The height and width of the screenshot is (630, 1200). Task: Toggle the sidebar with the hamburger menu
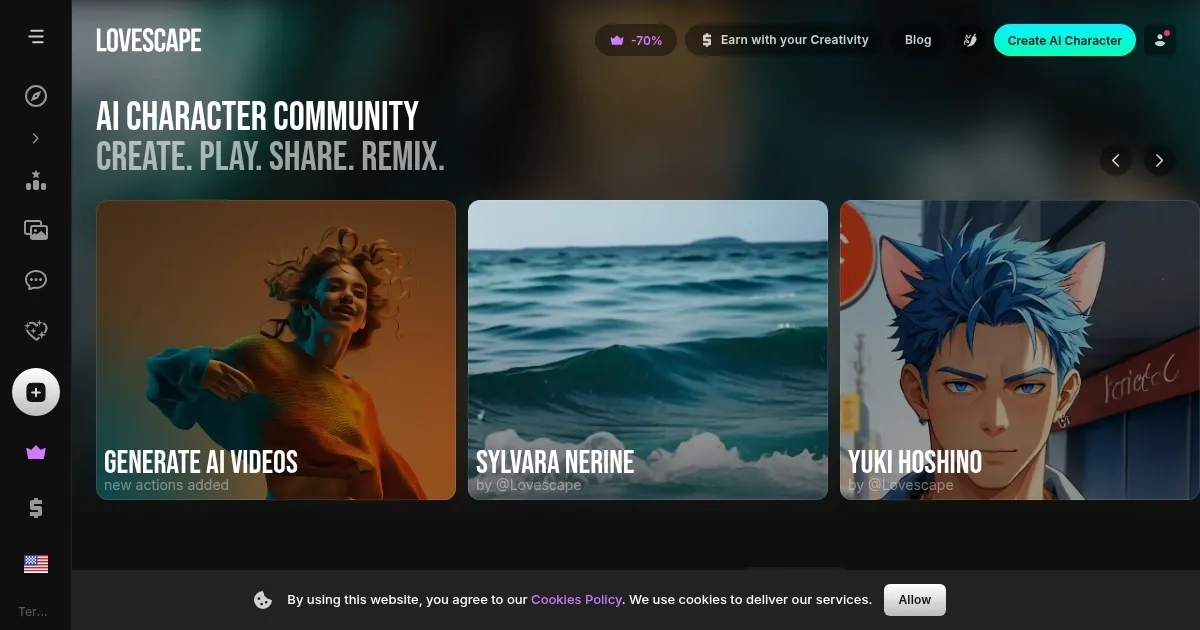[36, 36]
